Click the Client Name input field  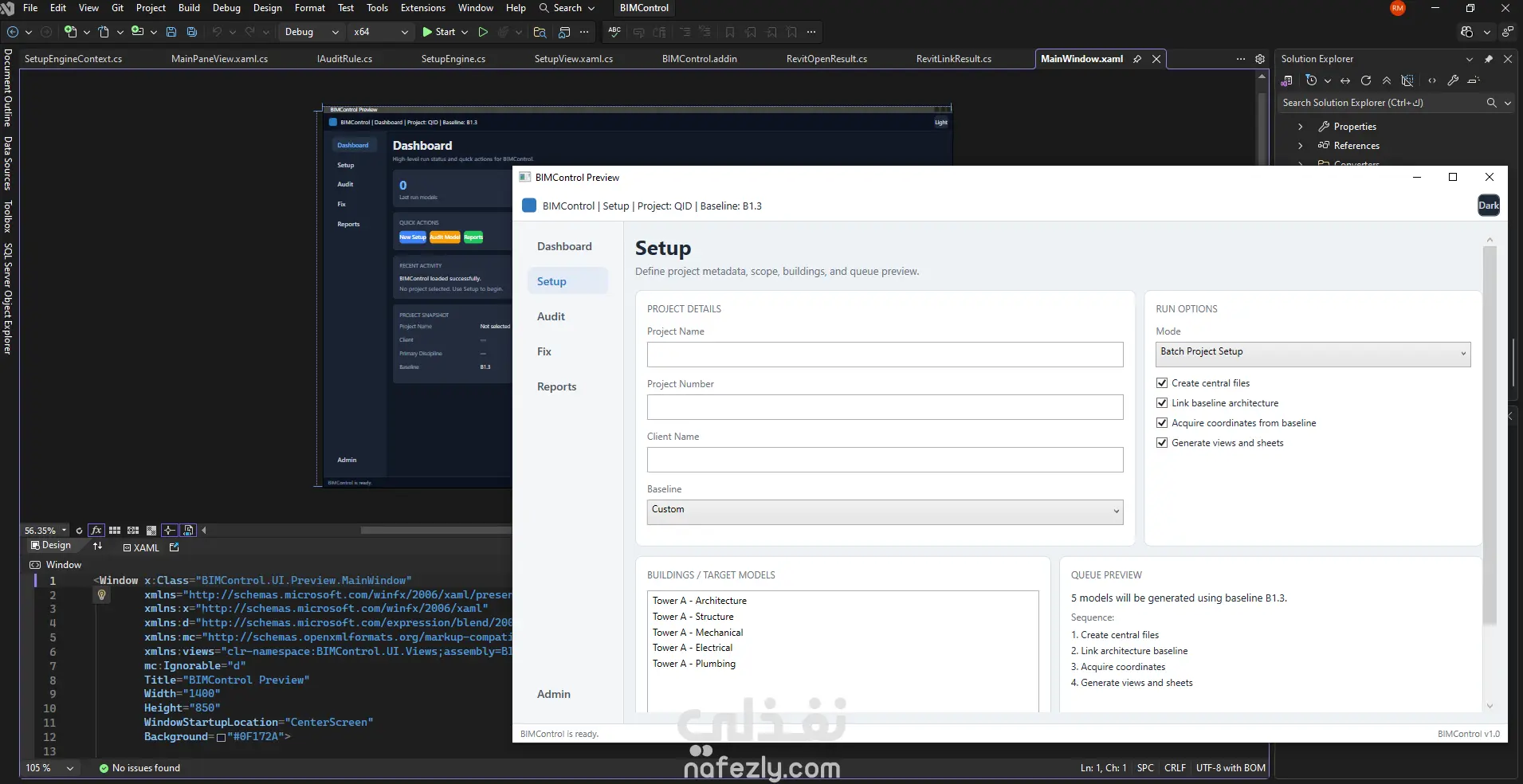pyautogui.click(x=885, y=460)
